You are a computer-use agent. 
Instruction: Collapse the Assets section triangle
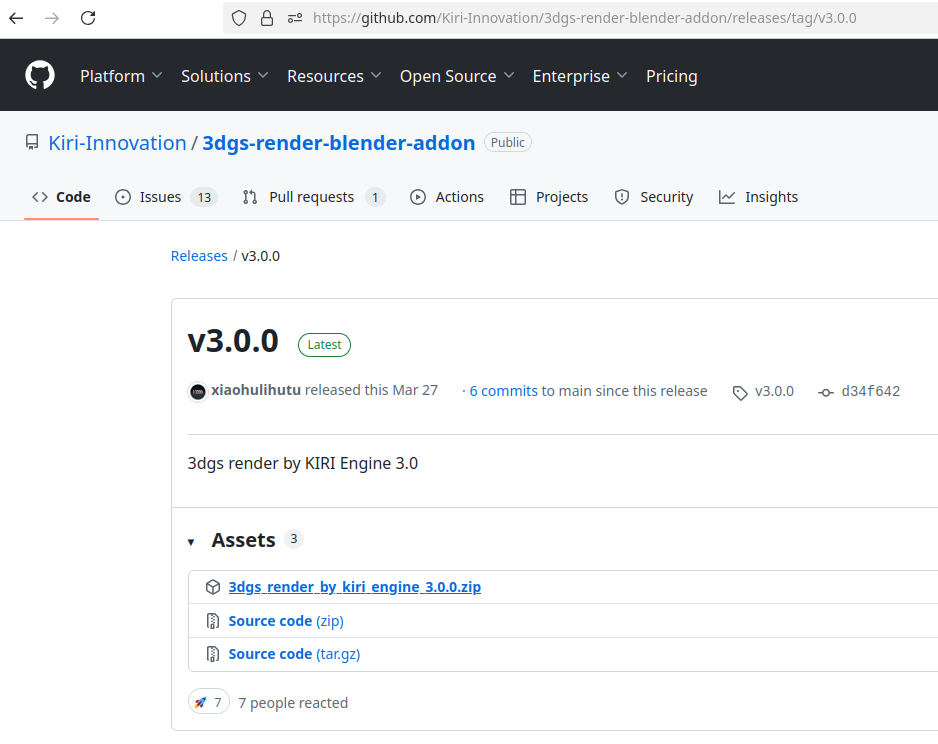point(191,542)
